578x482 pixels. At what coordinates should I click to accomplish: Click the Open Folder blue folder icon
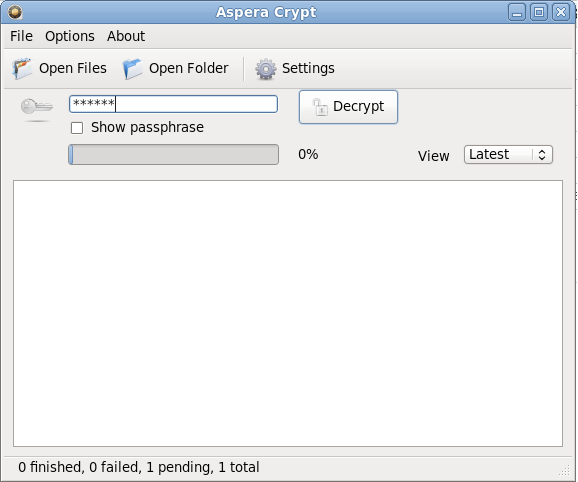tap(133, 69)
